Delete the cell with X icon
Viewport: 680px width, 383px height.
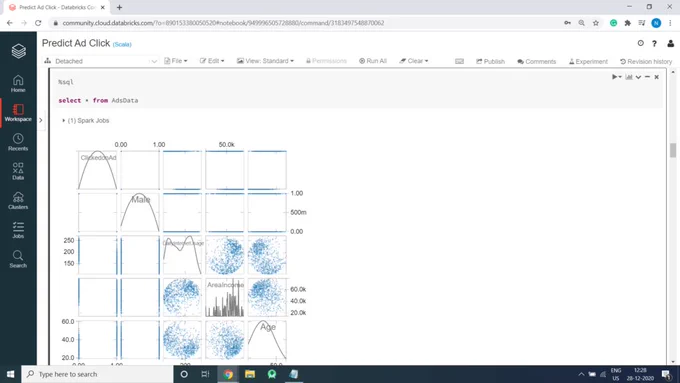click(x=657, y=77)
